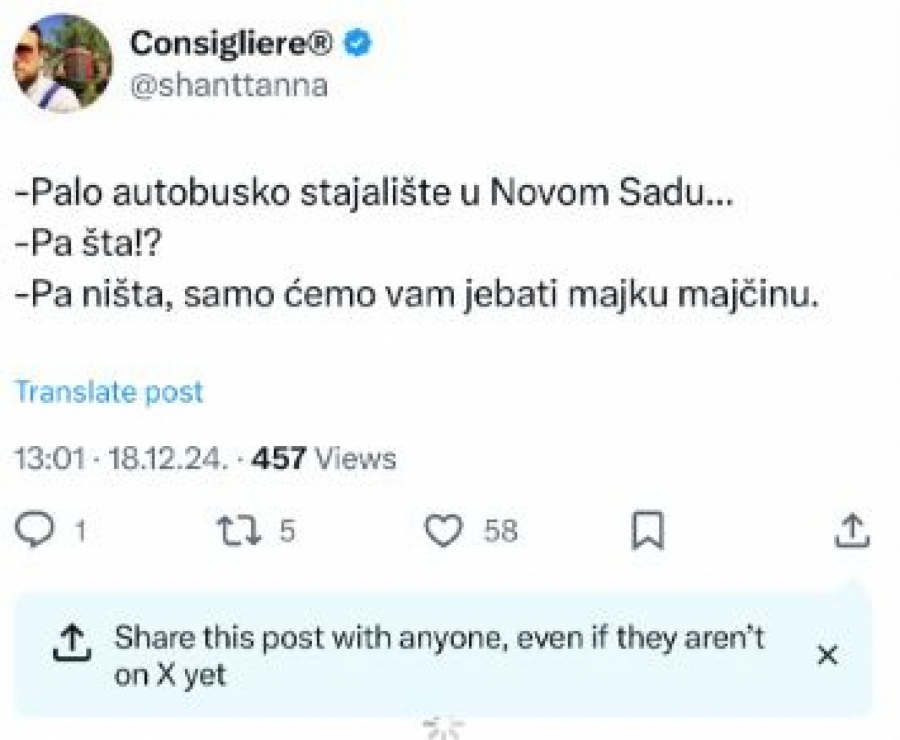This screenshot has height=740, width=900.
Task: Click the repost count of 5
Action: 287,530
